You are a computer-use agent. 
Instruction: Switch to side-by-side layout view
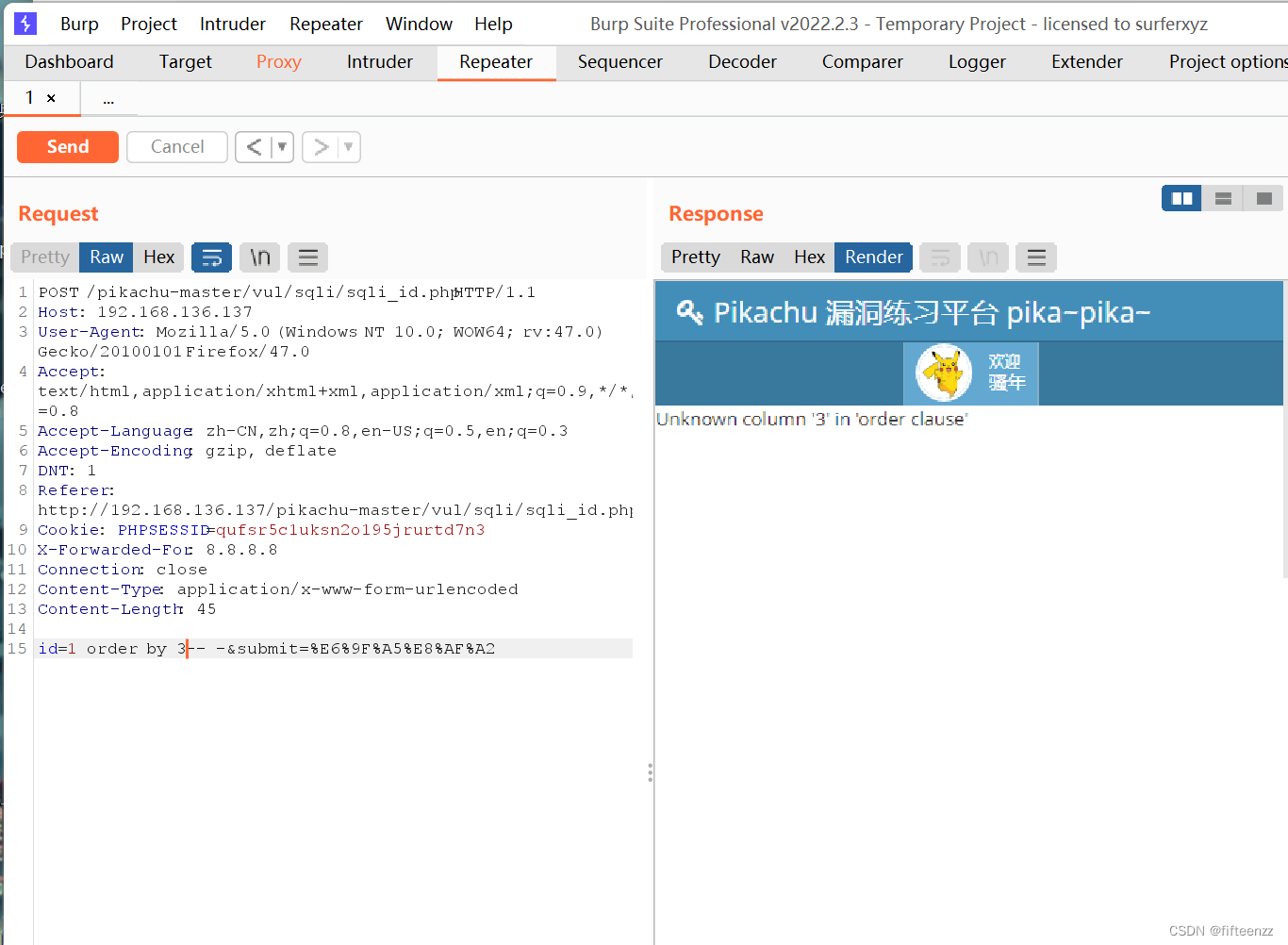(x=1181, y=198)
